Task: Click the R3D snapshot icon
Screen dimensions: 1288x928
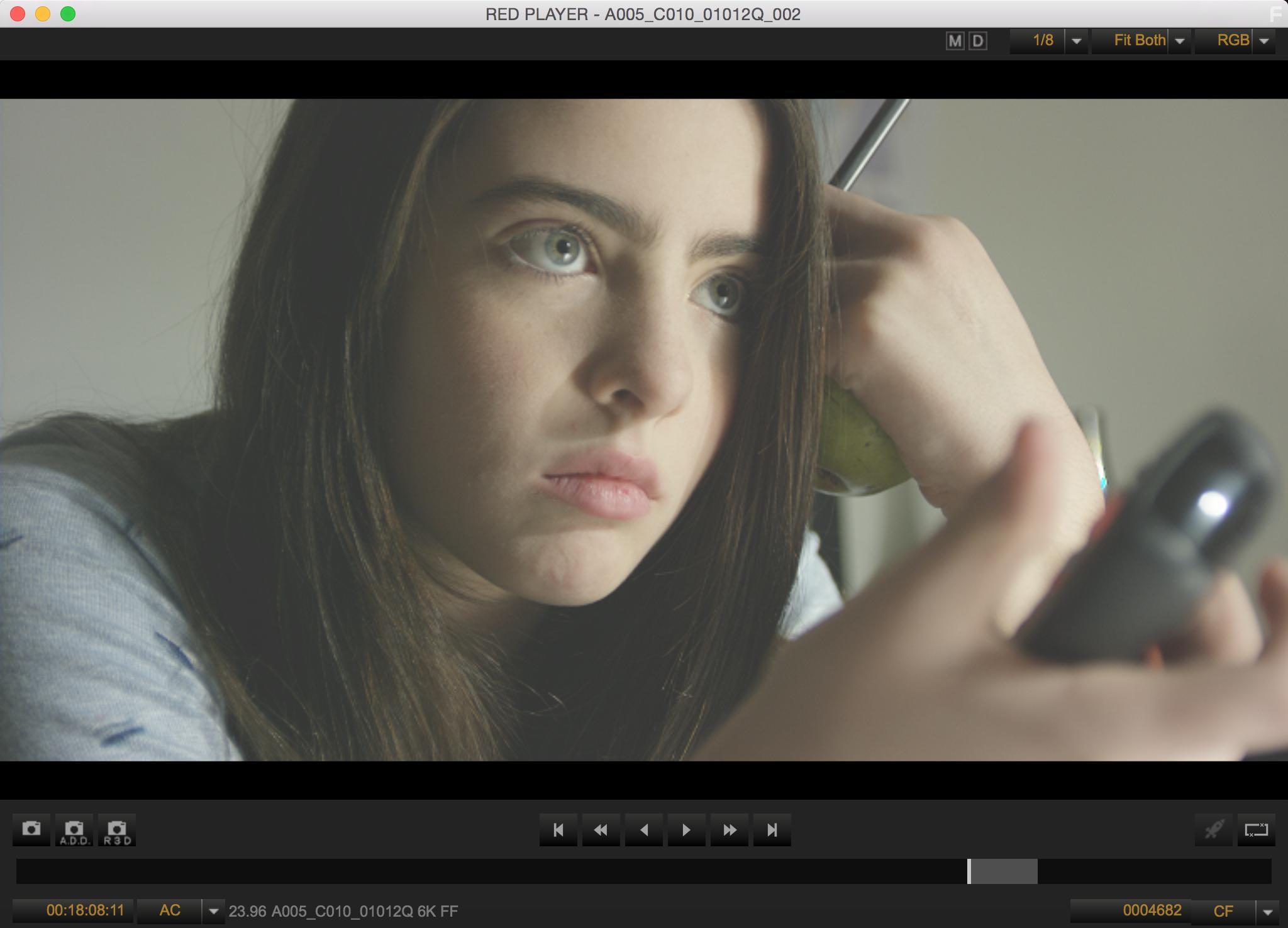Action: (x=118, y=830)
